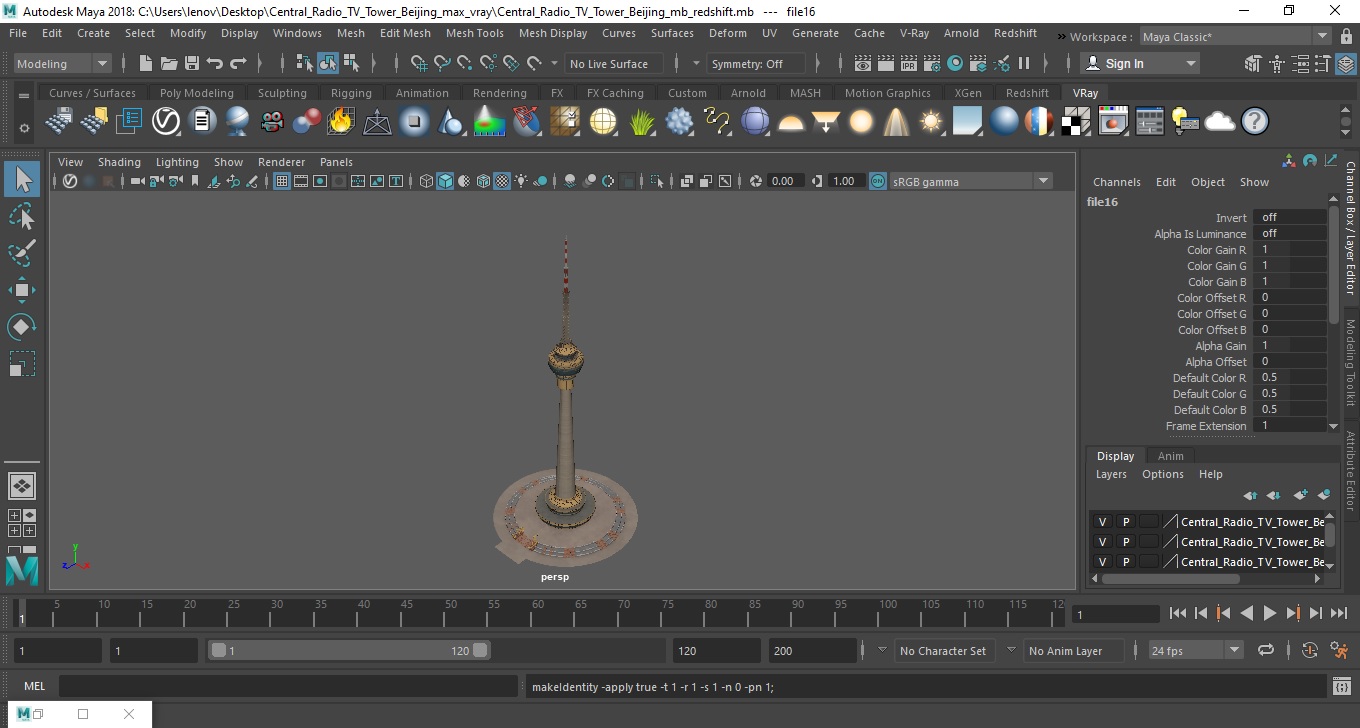Switch to the Anim layer tab
Image resolution: width=1360 pixels, height=728 pixels.
click(x=1170, y=456)
